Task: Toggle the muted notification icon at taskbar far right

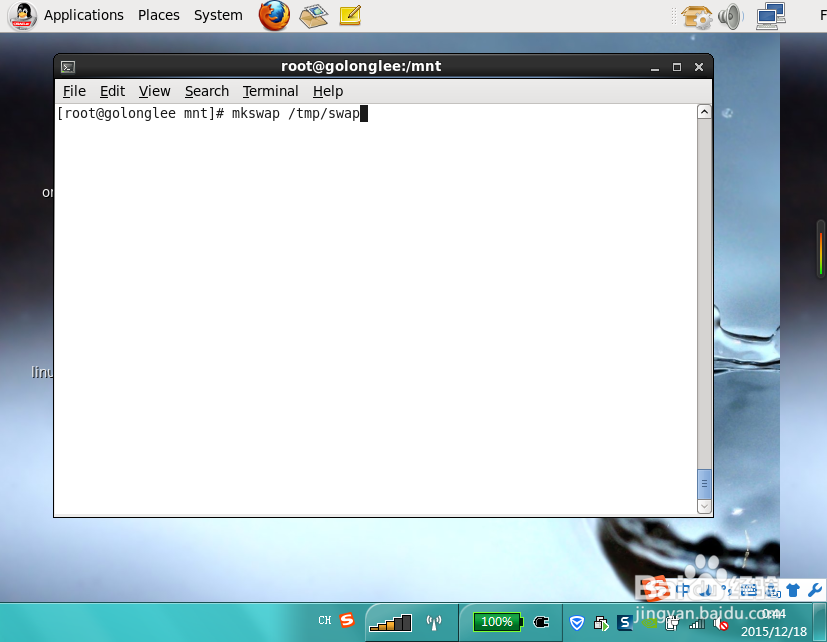Action: pos(721,624)
